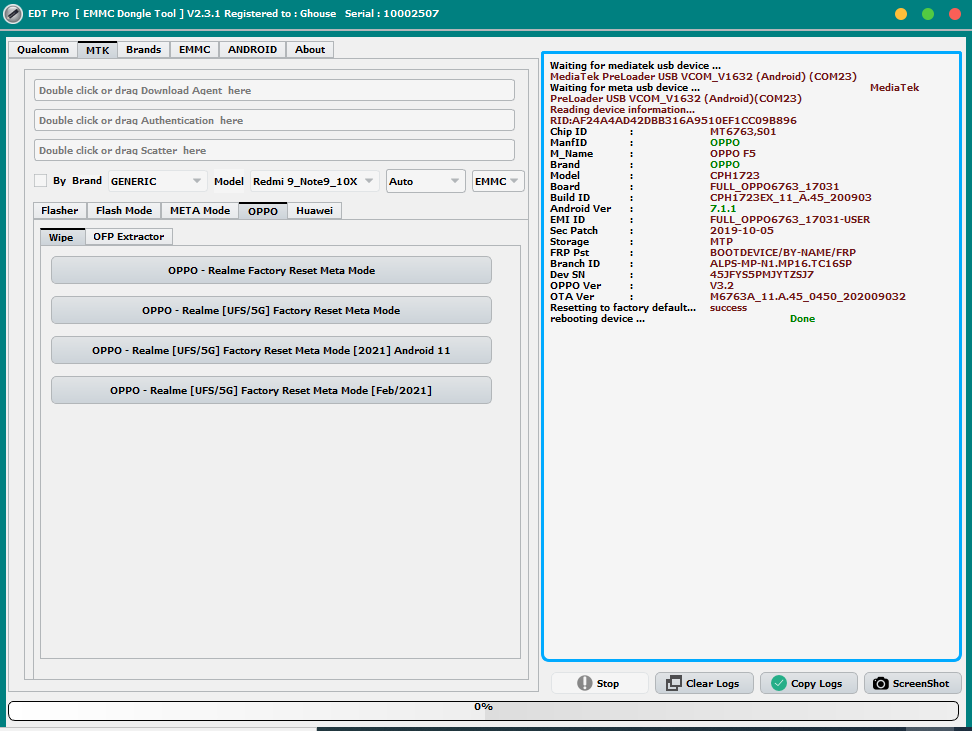Open the OFP Extractor tab

(129, 237)
